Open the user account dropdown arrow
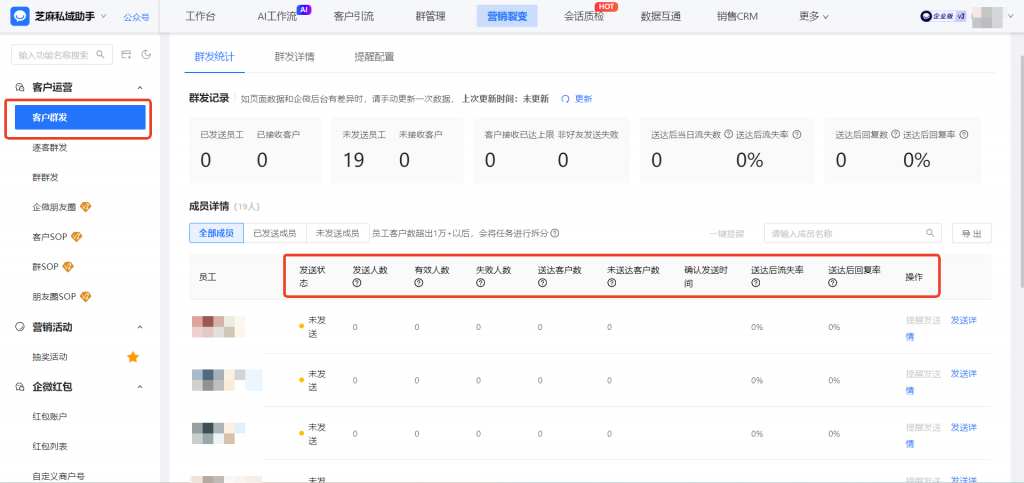The image size is (1024, 483). pos(1010,17)
